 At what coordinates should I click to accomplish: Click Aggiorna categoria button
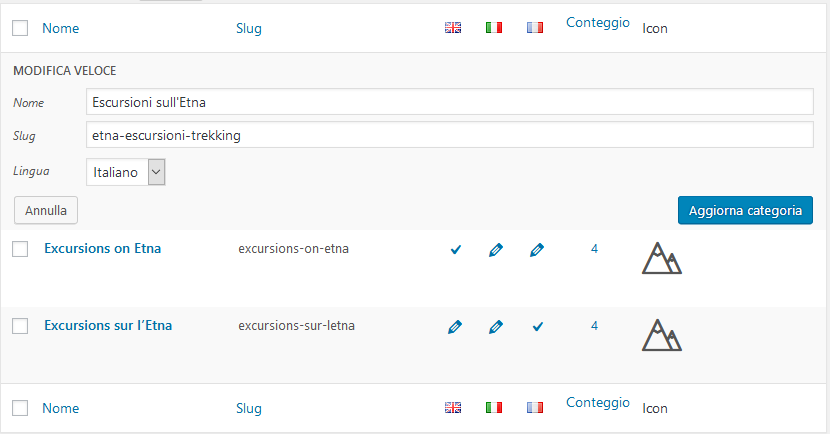[x=745, y=210]
